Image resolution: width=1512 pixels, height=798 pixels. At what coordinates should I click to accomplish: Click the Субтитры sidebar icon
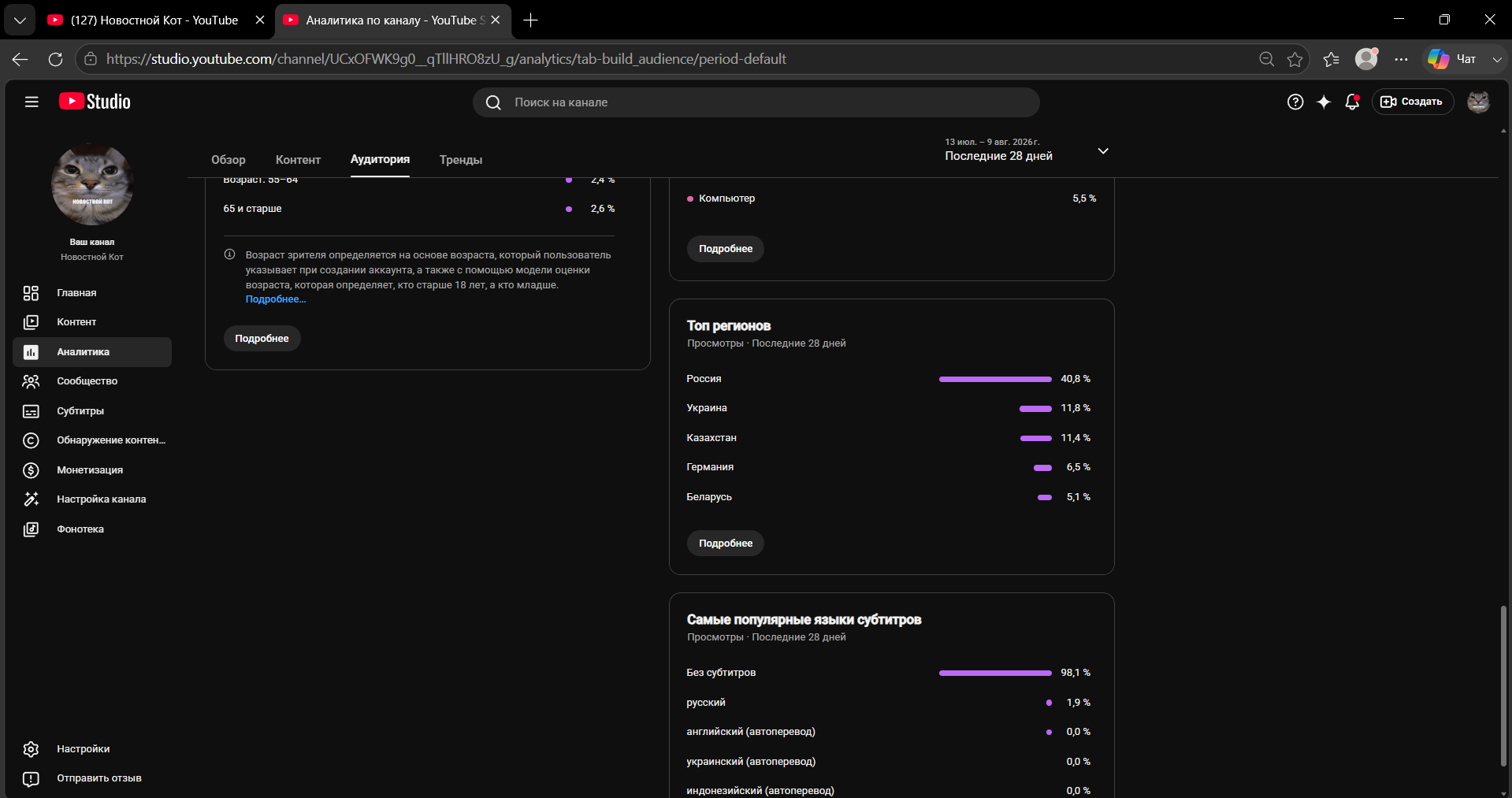31,411
